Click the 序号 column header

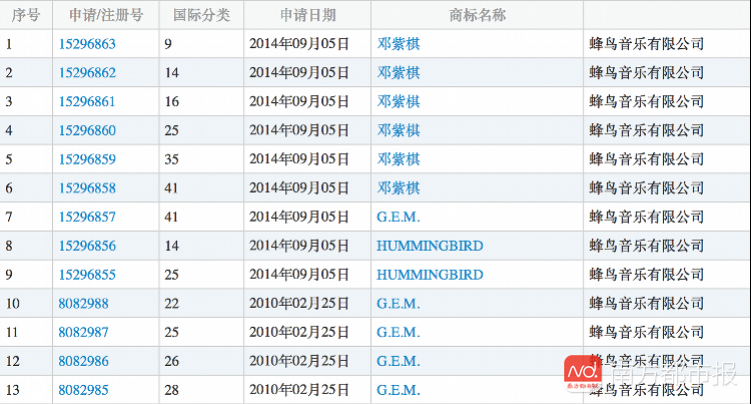[x=26, y=15]
